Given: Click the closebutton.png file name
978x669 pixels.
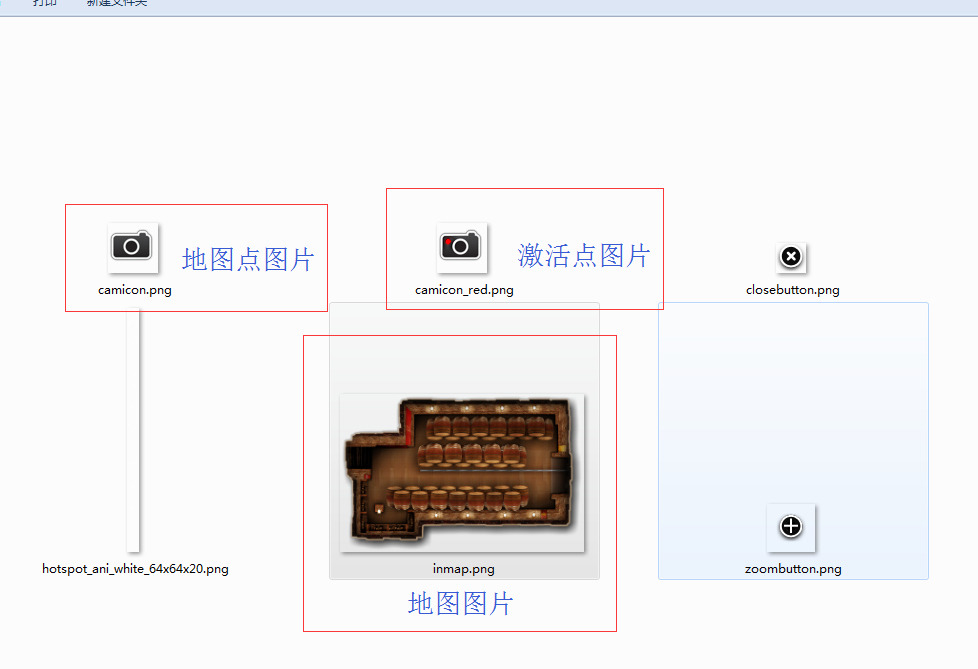Looking at the screenshot, I should coord(793,290).
